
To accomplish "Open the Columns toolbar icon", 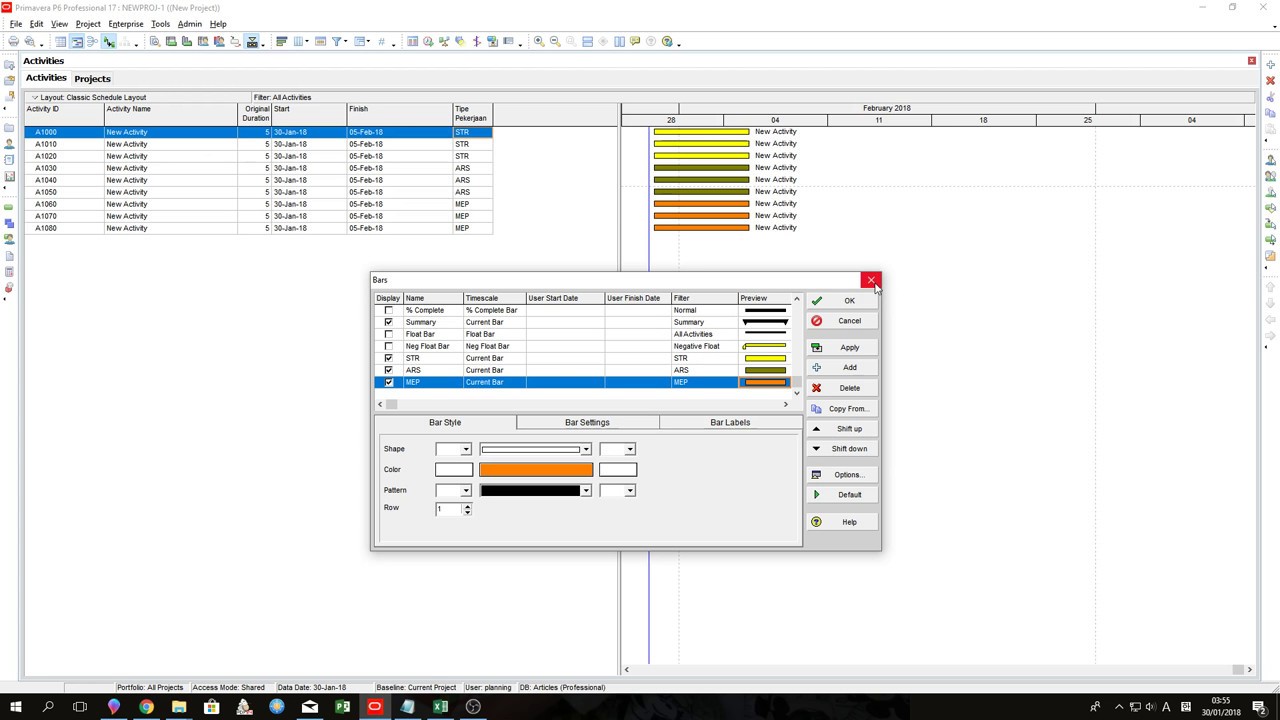I will 298,42.
